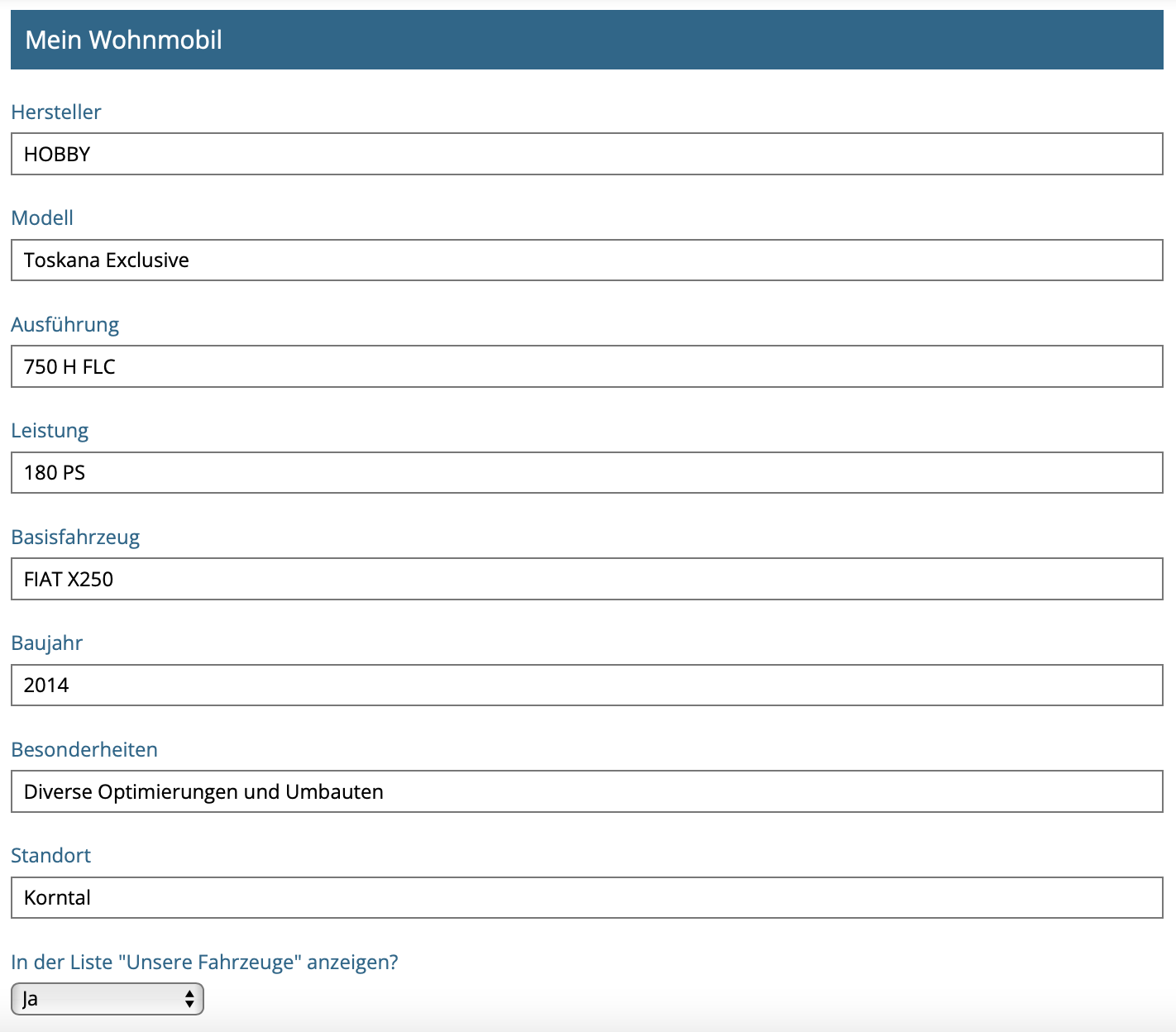Click the "Unsere Fahrzeuge" anzeigen question label

coord(204,962)
